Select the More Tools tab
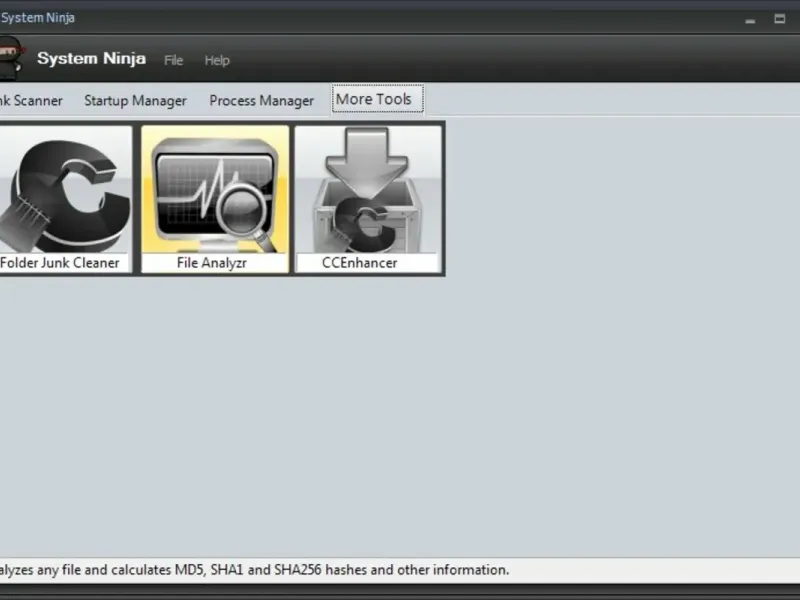This screenshot has height=600, width=800. tap(378, 99)
